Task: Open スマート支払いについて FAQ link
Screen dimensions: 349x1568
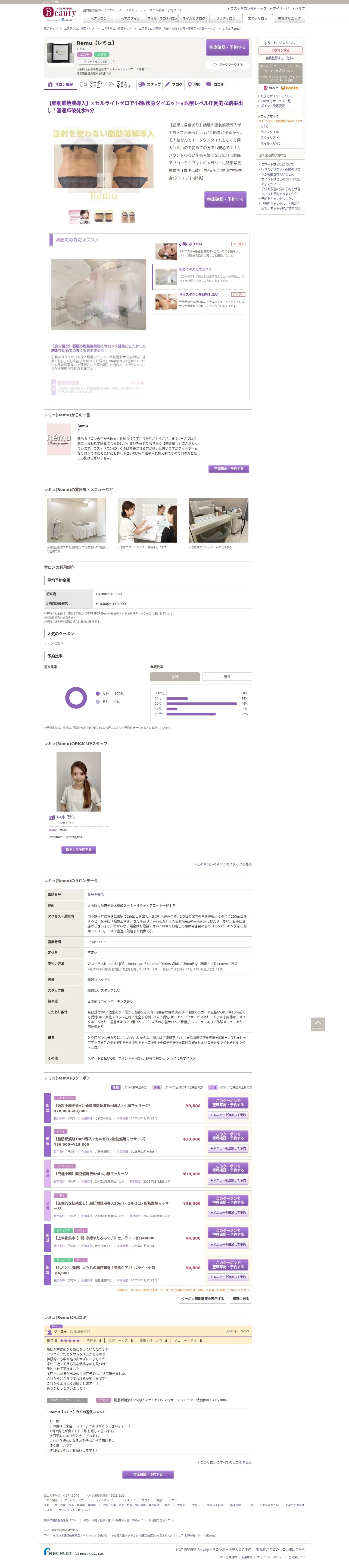Action: tap(277, 164)
